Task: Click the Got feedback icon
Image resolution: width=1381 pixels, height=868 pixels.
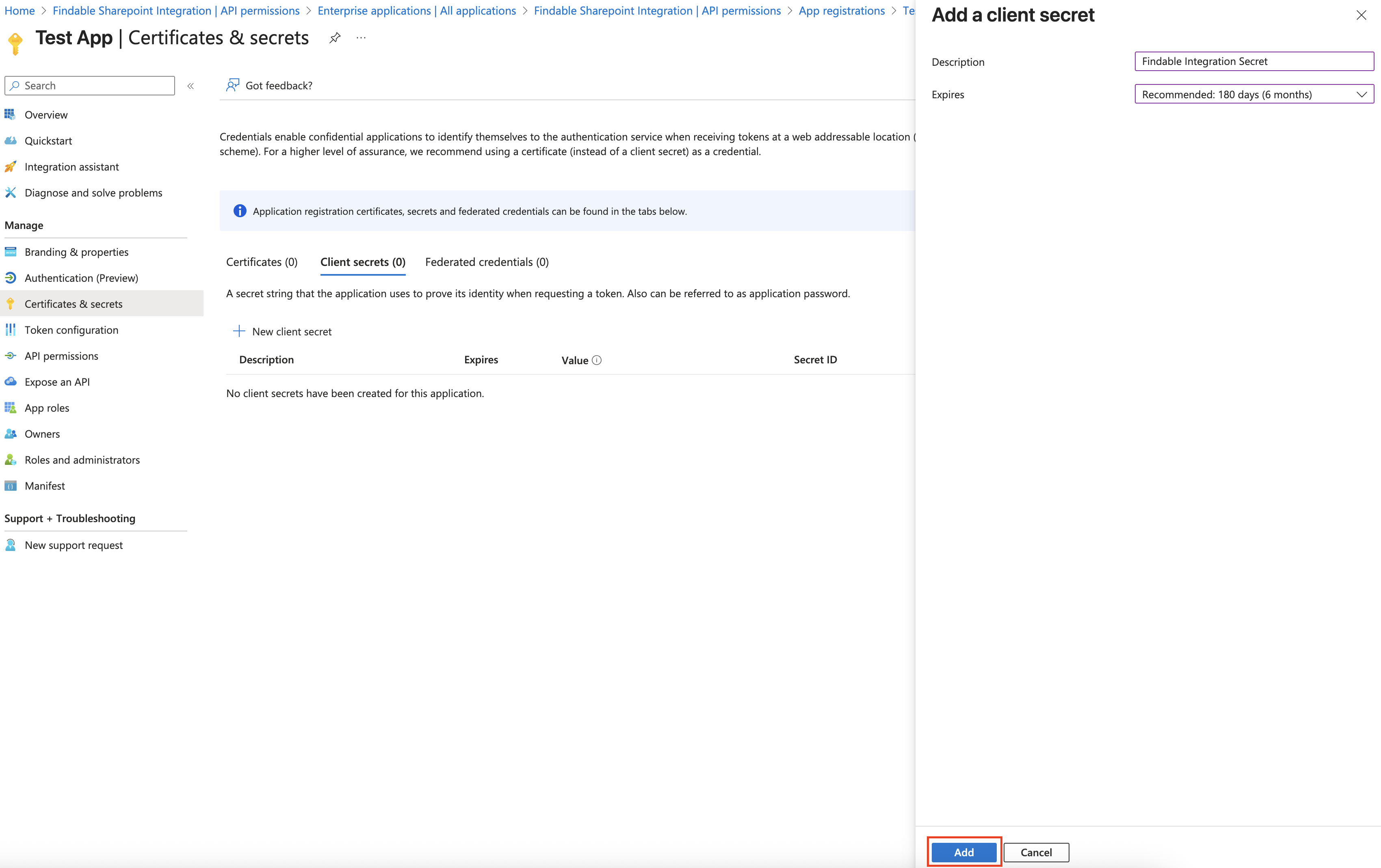Action: pos(232,85)
